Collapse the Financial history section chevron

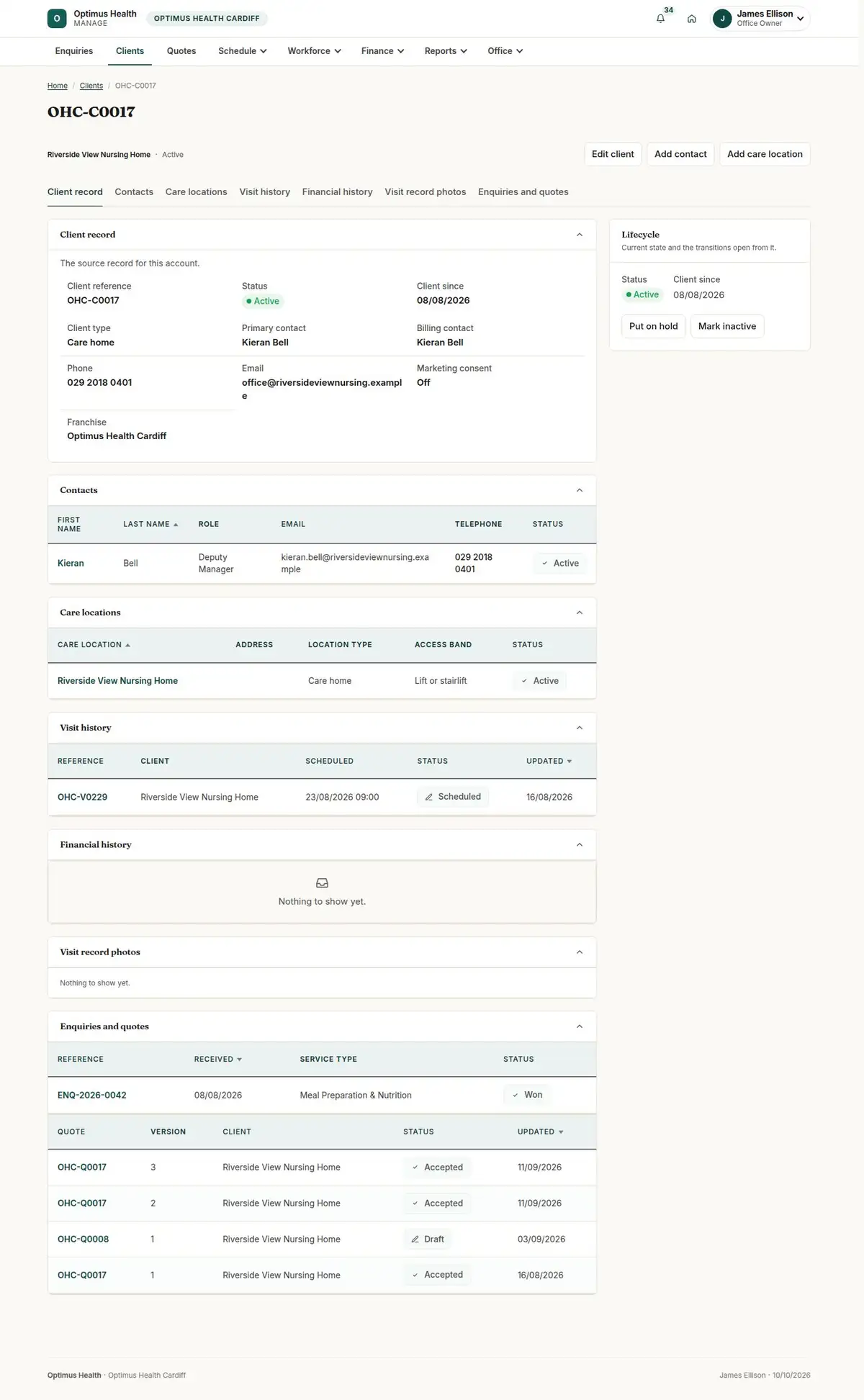(x=580, y=844)
